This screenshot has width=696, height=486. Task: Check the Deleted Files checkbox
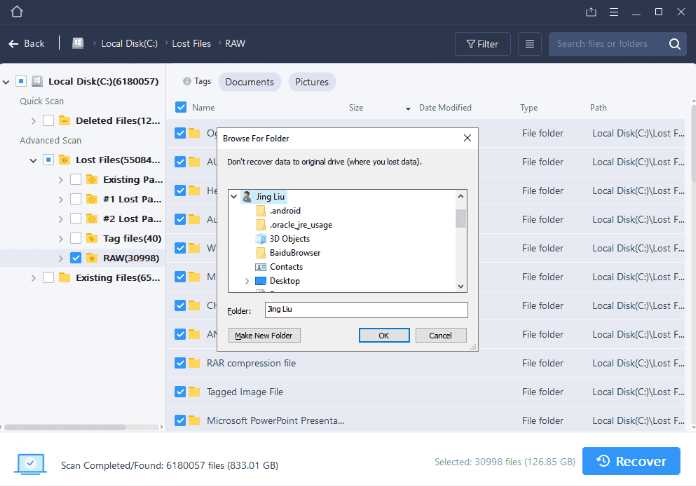pyautogui.click(x=48, y=120)
